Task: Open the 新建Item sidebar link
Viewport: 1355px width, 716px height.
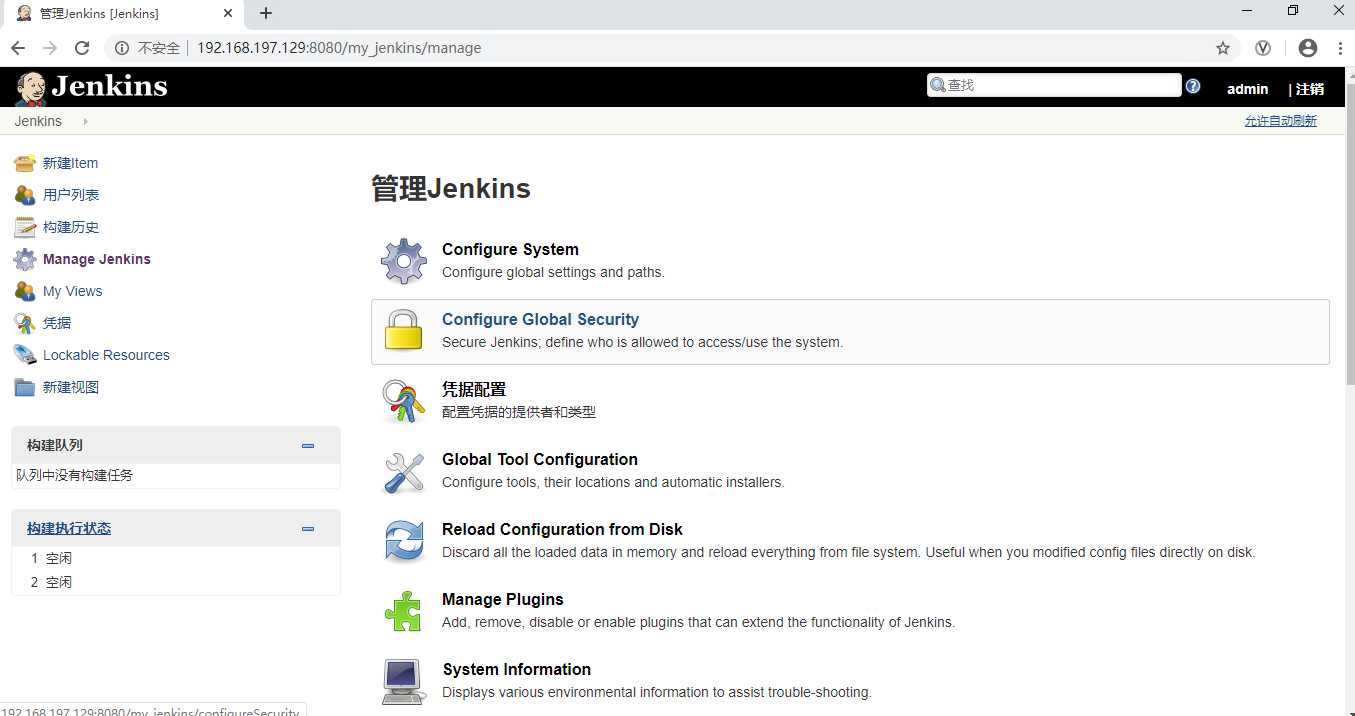Action: click(x=70, y=163)
